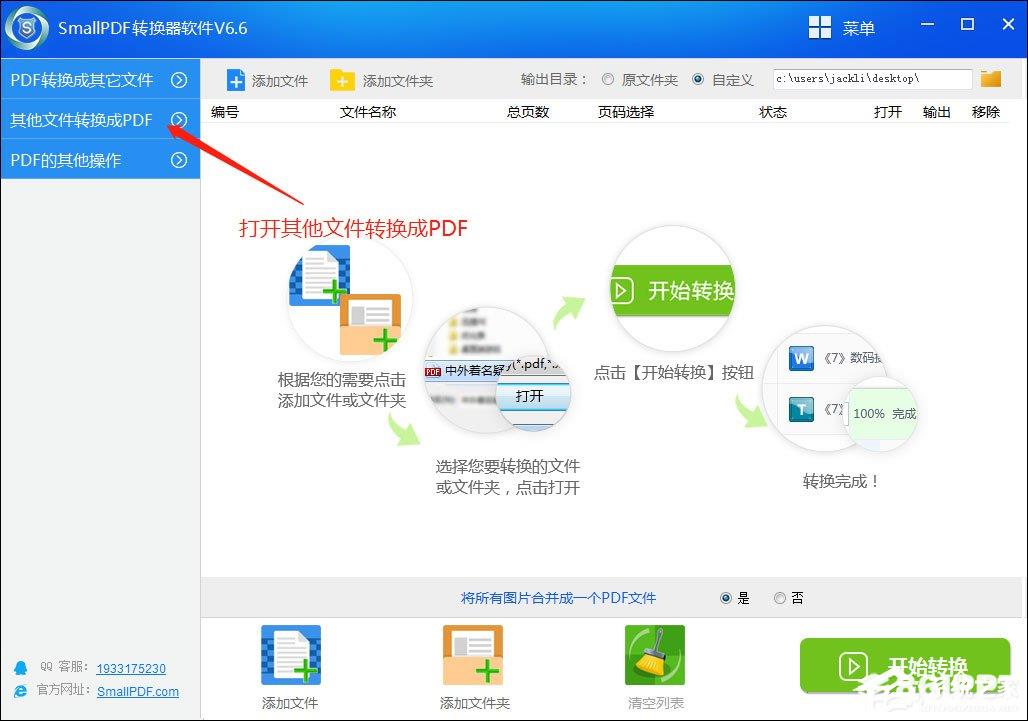The height and width of the screenshot is (721, 1028).
Task: Click 将所有图片合并成一个PDF文件 text
Action: click(558, 598)
